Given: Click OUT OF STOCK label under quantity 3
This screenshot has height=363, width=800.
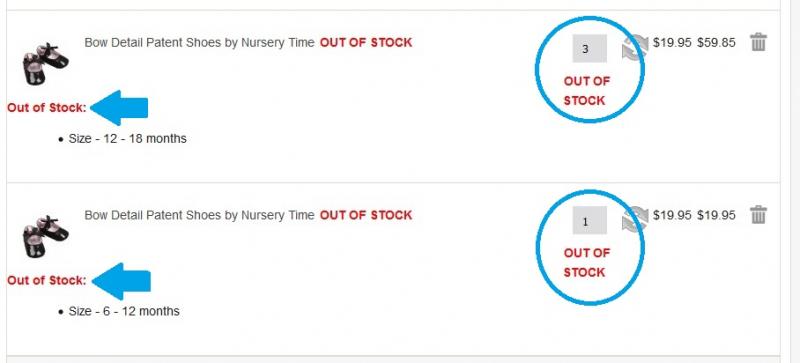Looking at the screenshot, I should coord(586,91).
